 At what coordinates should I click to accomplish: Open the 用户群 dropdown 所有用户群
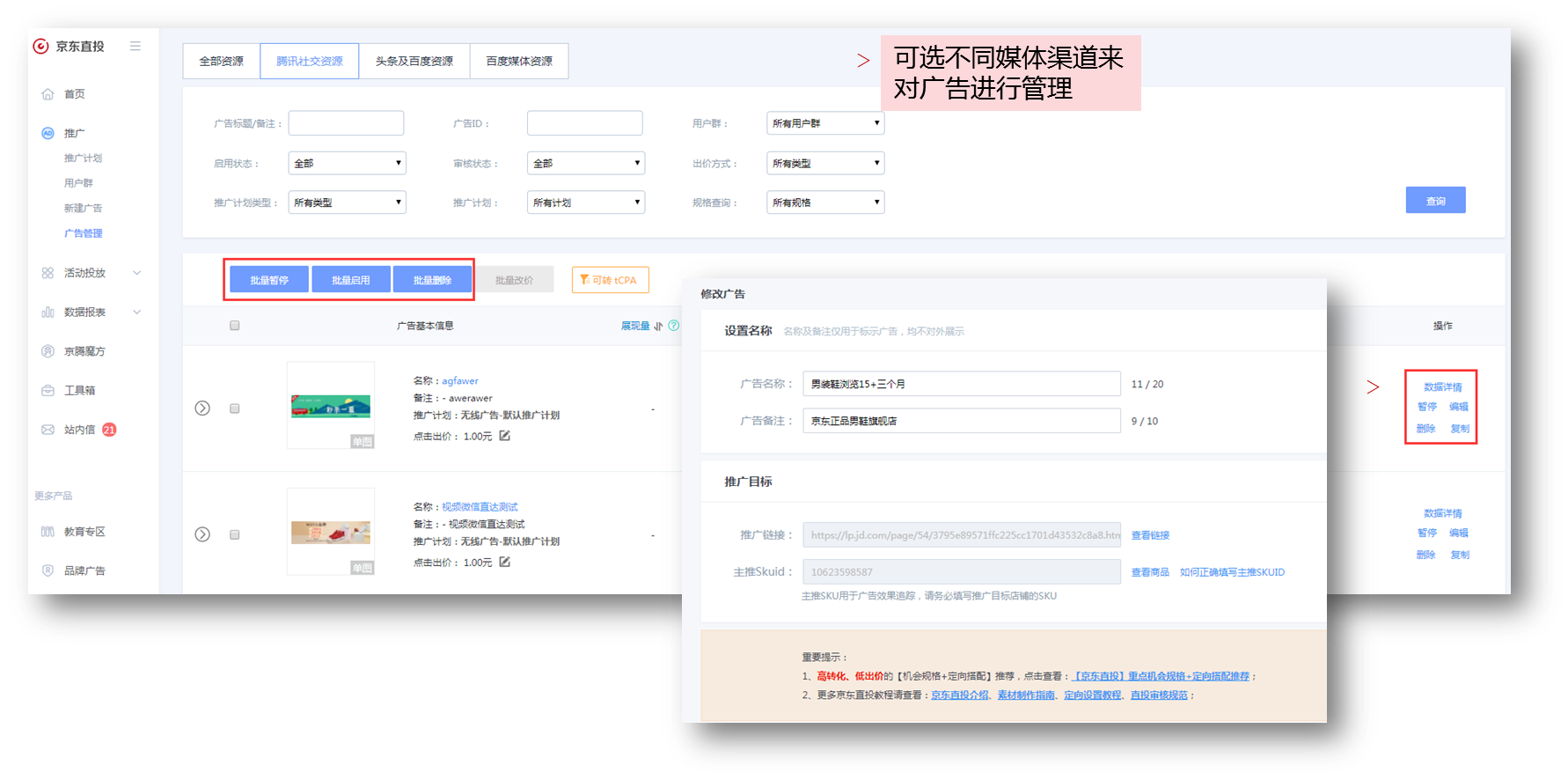pyautogui.click(x=825, y=123)
